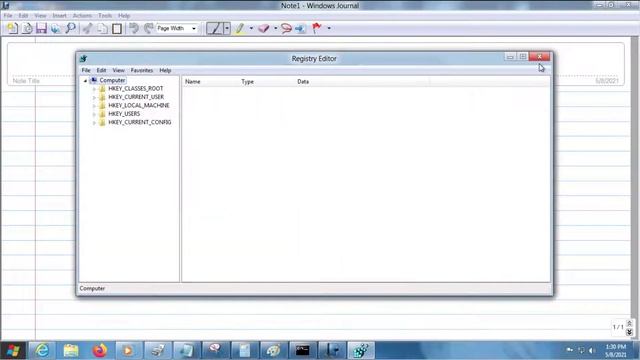This screenshot has height=360, width=640.
Task: Select HKEY_CURRENT_USER in the registry tree
Action: [136, 97]
